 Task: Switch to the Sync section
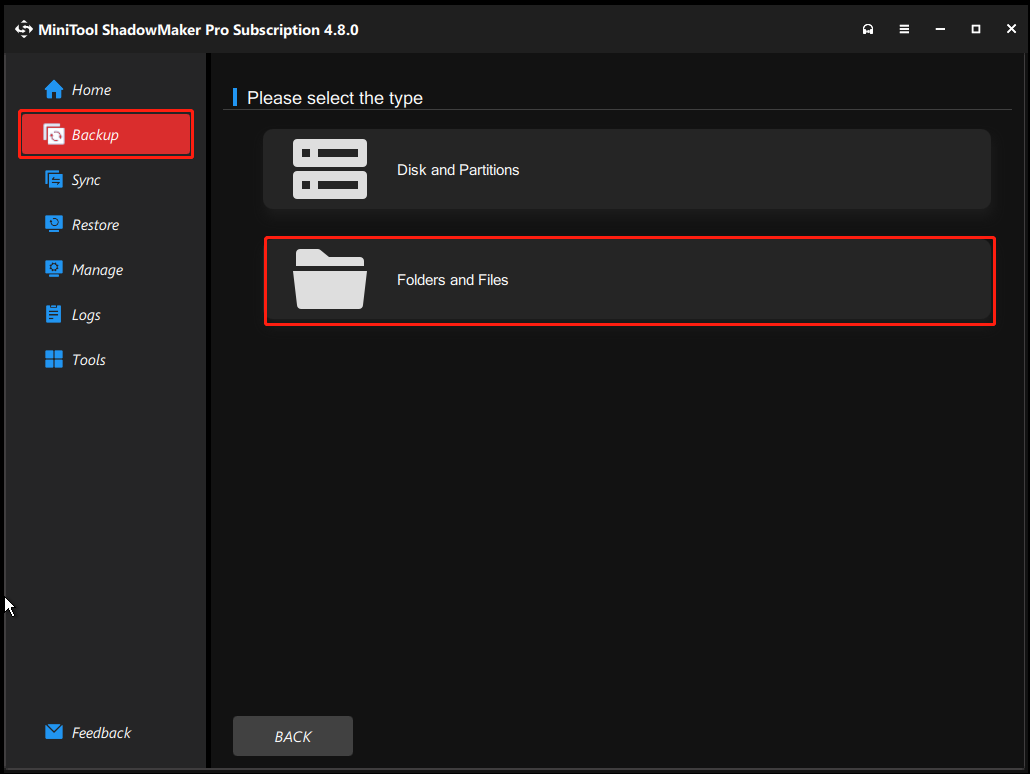point(86,179)
